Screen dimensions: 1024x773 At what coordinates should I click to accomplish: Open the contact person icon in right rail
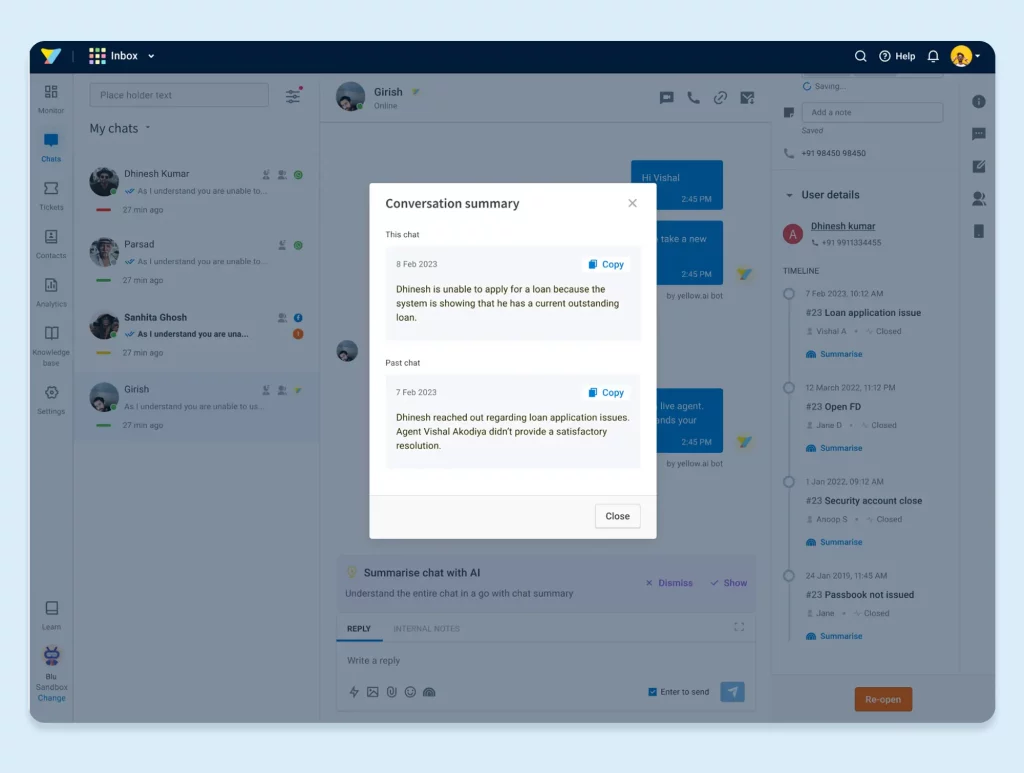978,198
